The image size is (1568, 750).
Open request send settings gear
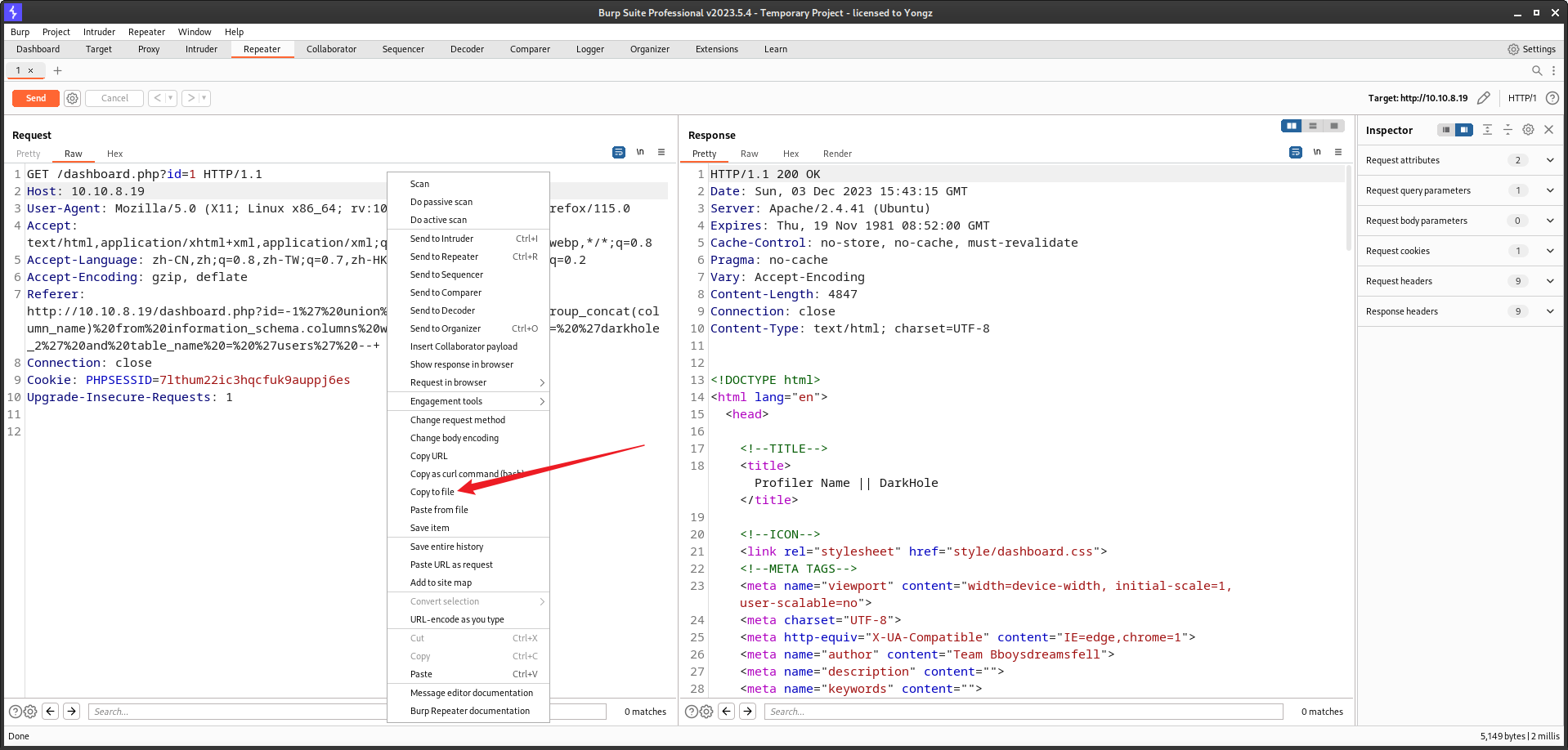pos(73,98)
